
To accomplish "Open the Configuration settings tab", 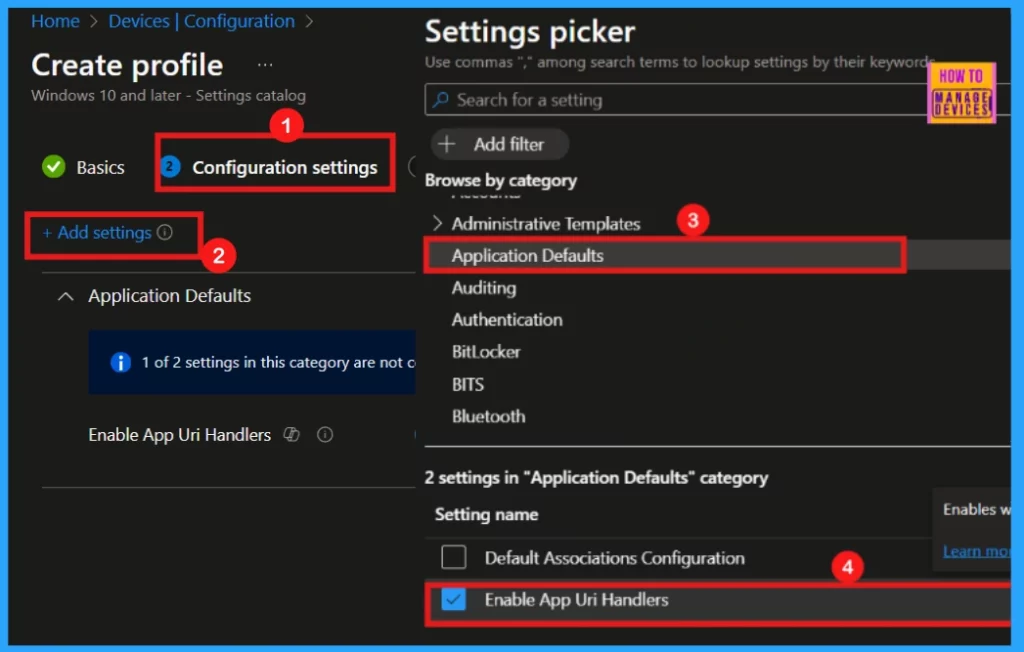I will click(285, 167).
